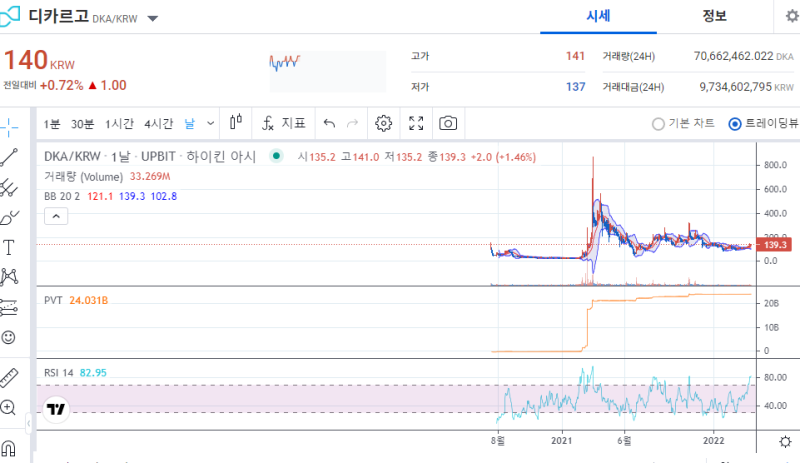Click the 저가 value 137

tap(575, 87)
